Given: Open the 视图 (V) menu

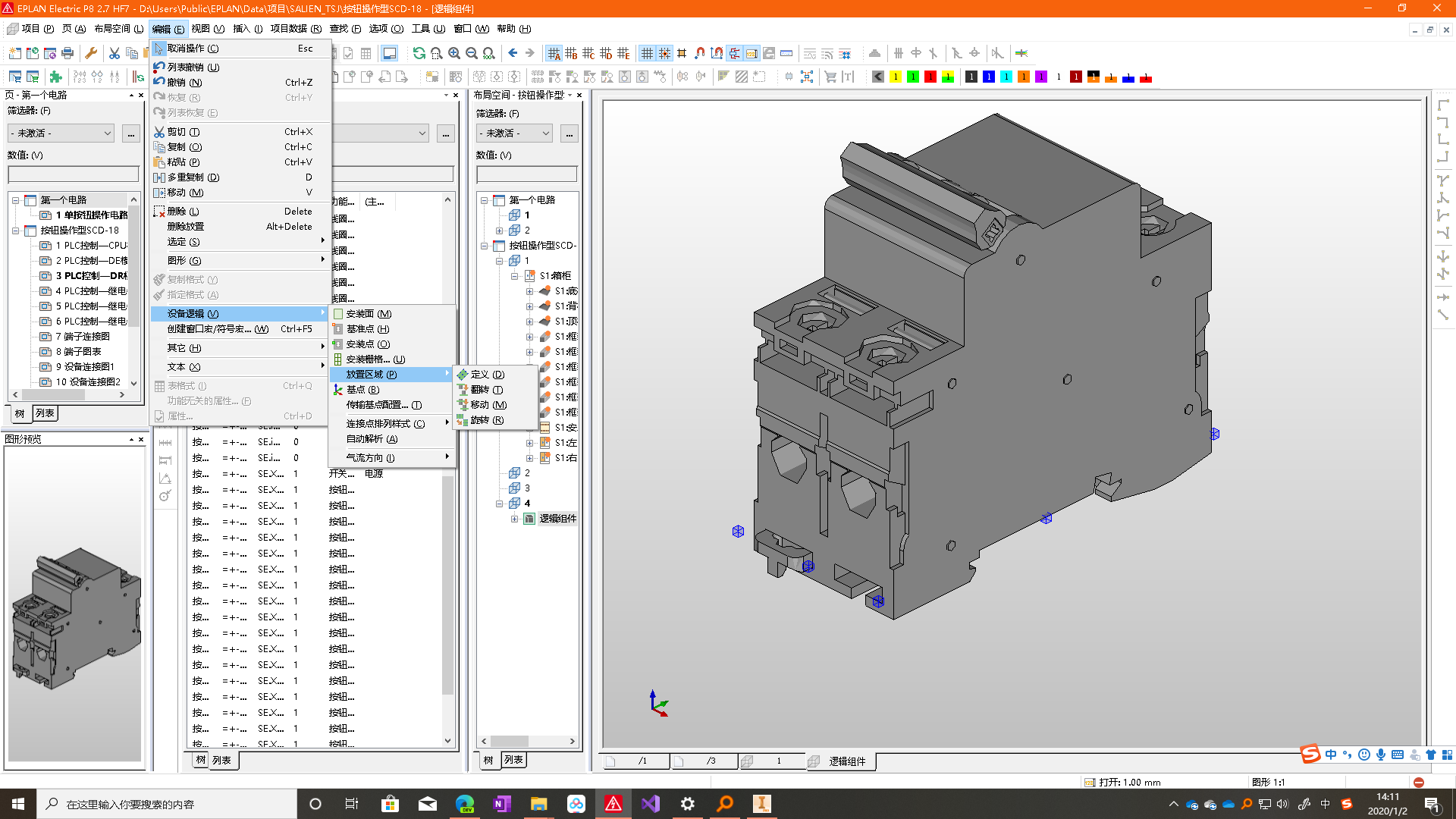Looking at the screenshot, I should (x=207, y=29).
